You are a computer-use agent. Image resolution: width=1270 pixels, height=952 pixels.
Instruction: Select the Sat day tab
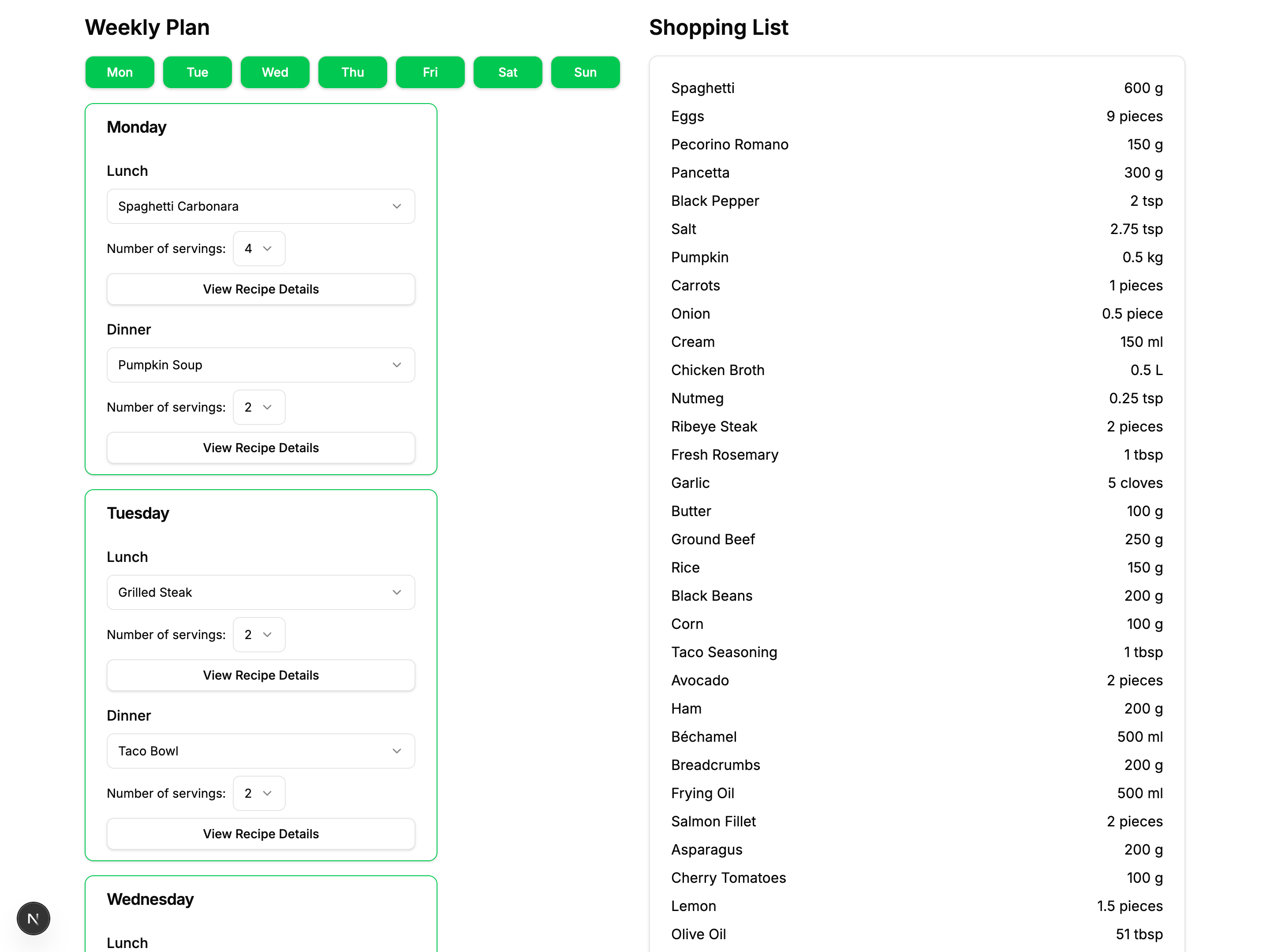coord(508,72)
